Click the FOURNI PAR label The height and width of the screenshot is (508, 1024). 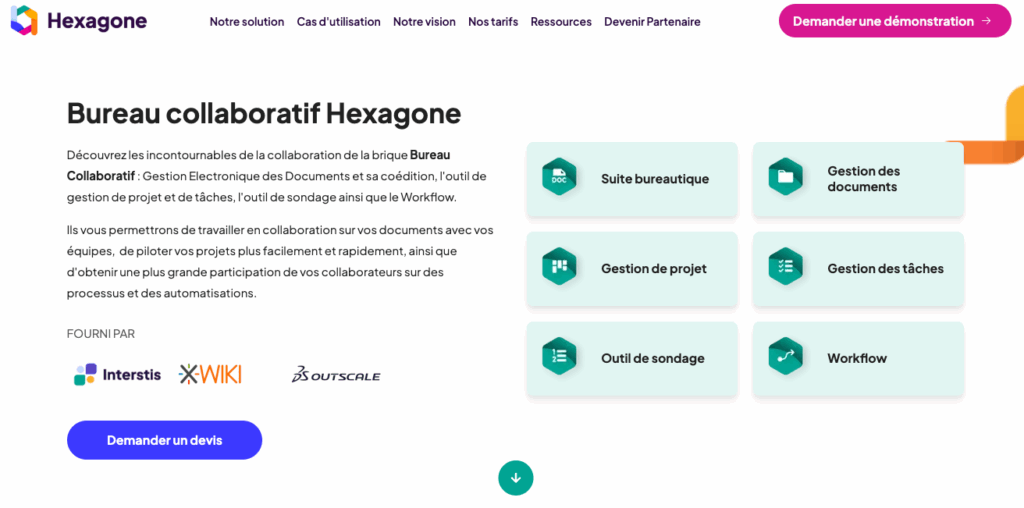click(101, 334)
